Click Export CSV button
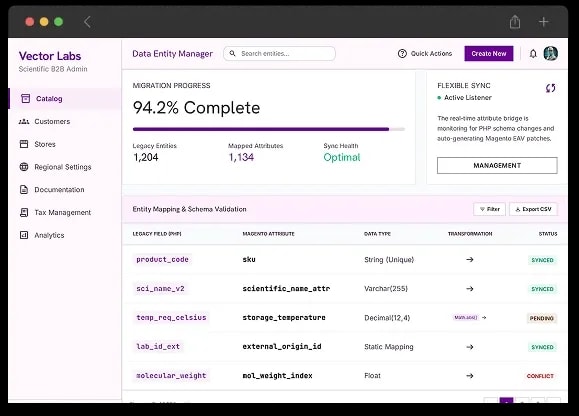 (533, 209)
